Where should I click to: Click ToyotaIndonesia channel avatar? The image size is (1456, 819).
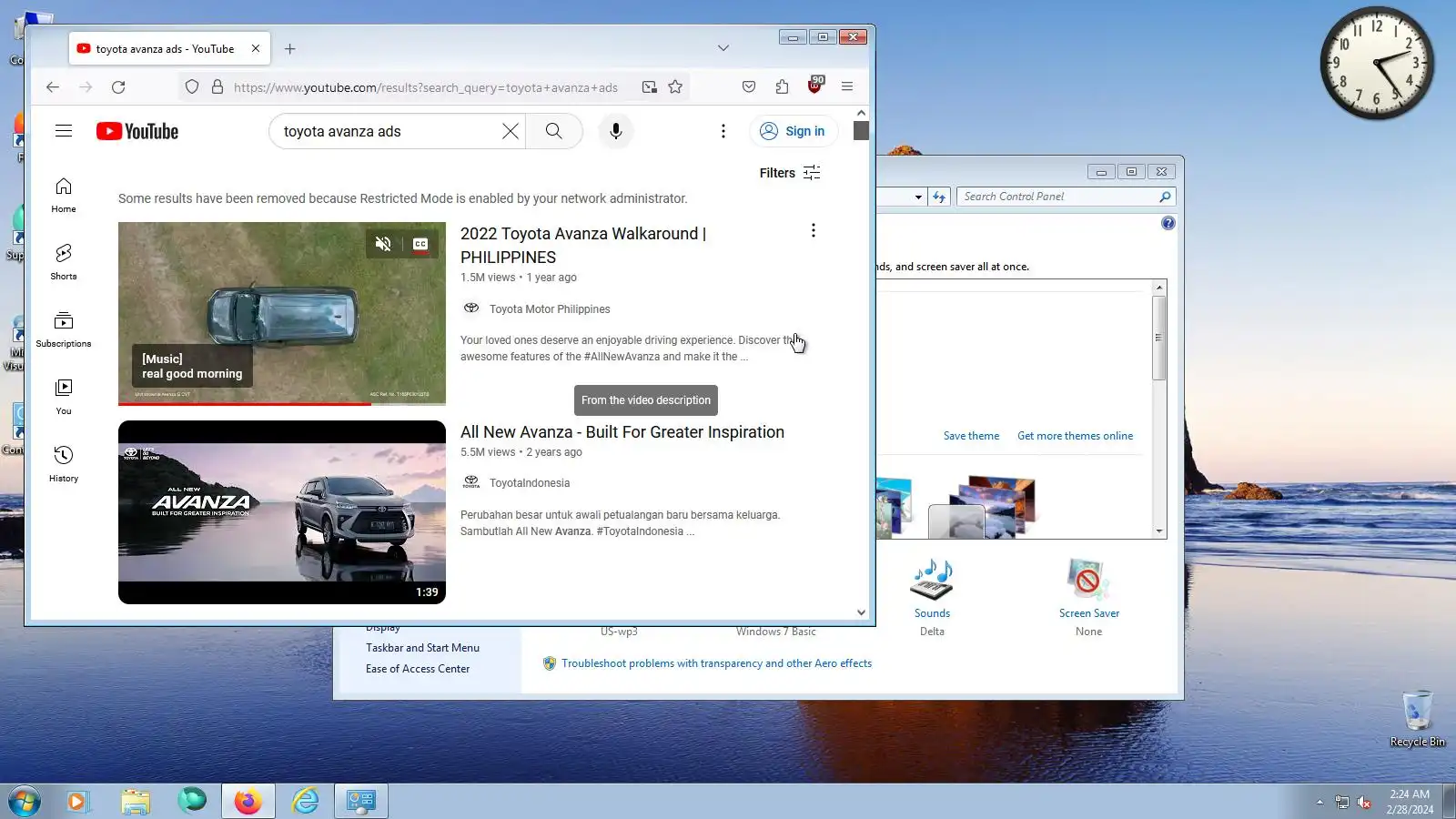(x=471, y=482)
